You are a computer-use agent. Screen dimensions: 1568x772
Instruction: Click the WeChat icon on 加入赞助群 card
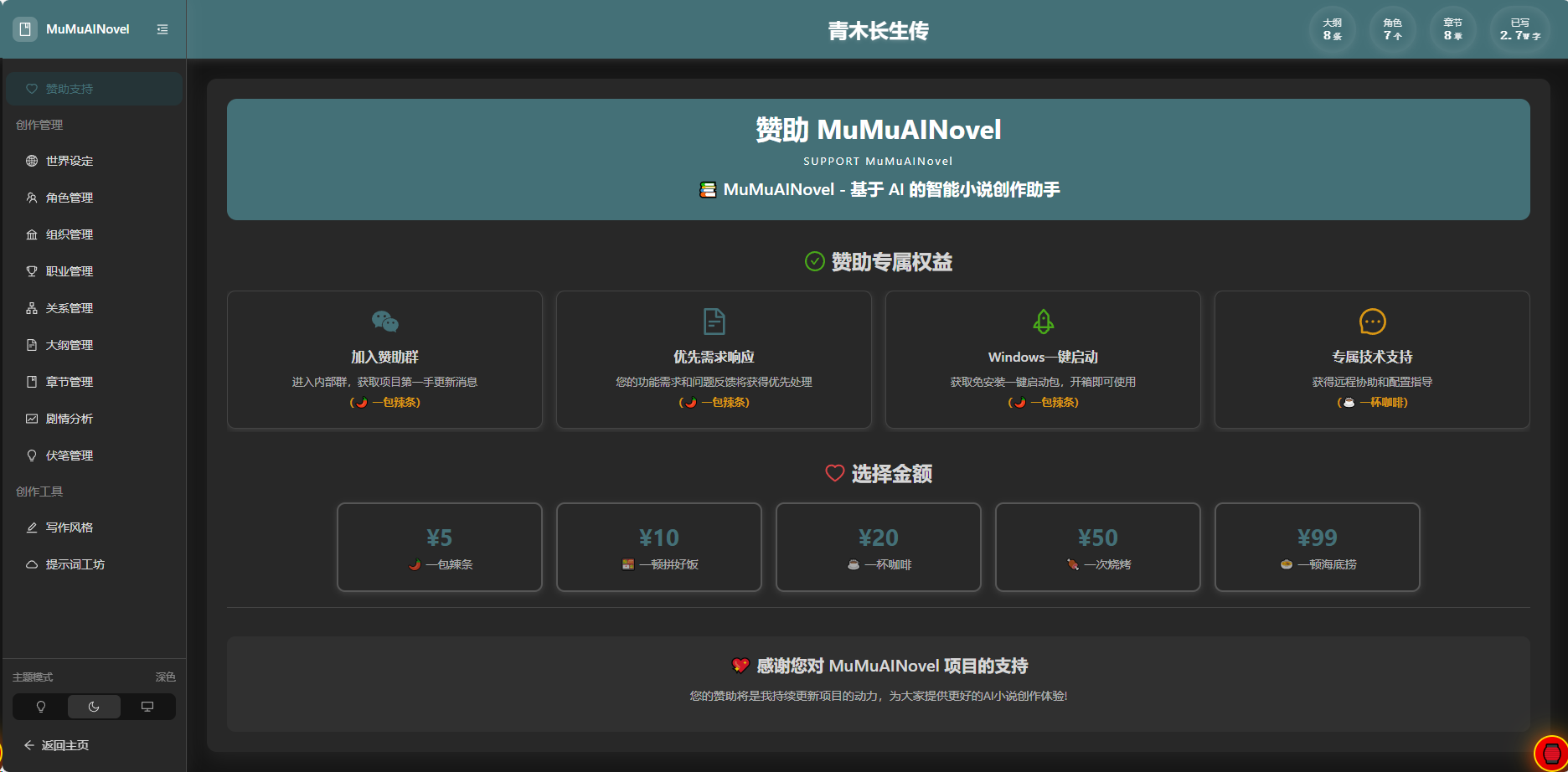[x=385, y=322]
